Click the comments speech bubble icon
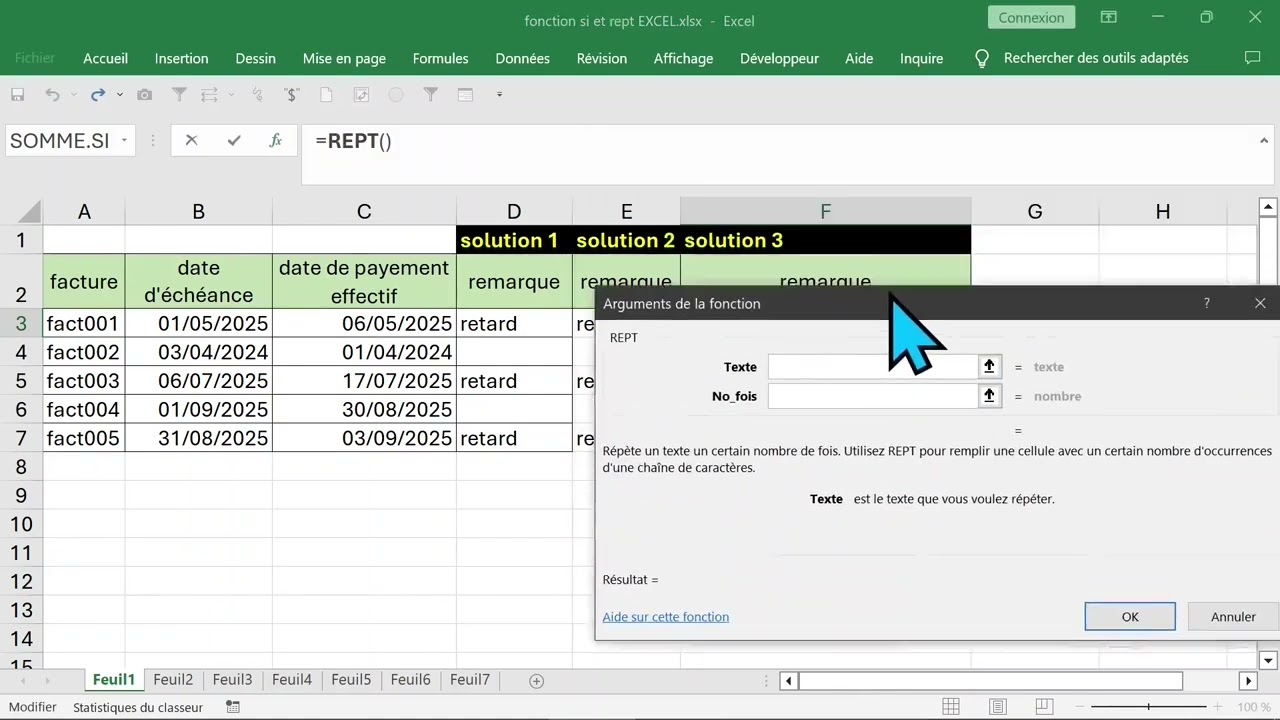Viewport: 1280px width, 720px height. [x=1252, y=58]
